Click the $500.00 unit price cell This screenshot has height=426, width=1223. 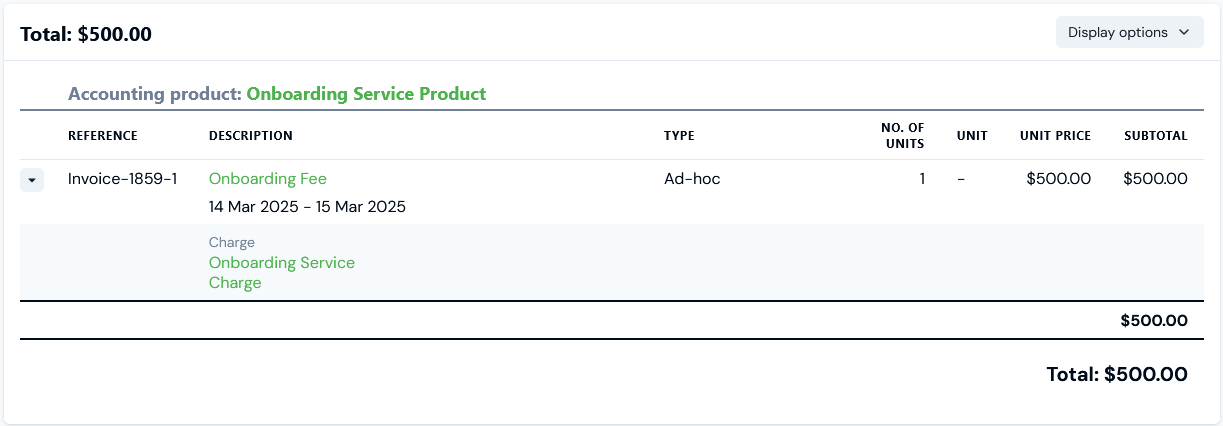point(1058,179)
